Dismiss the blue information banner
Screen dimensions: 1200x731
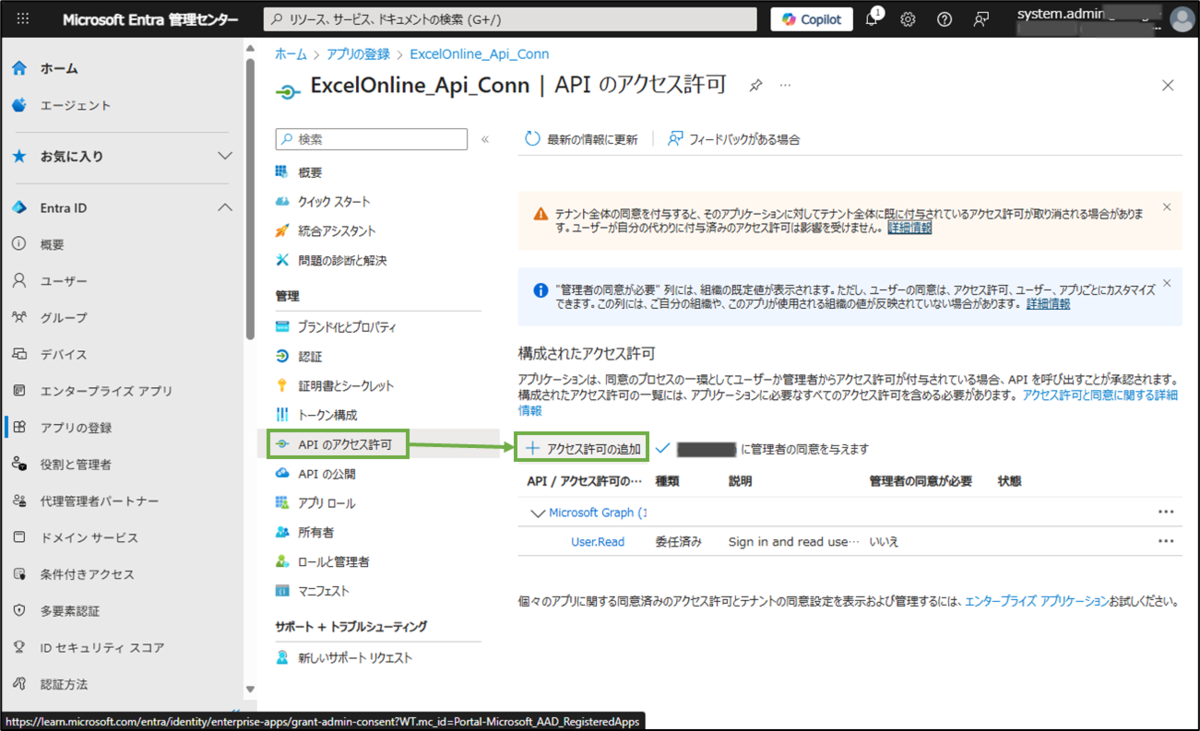tap(1166, 283)
